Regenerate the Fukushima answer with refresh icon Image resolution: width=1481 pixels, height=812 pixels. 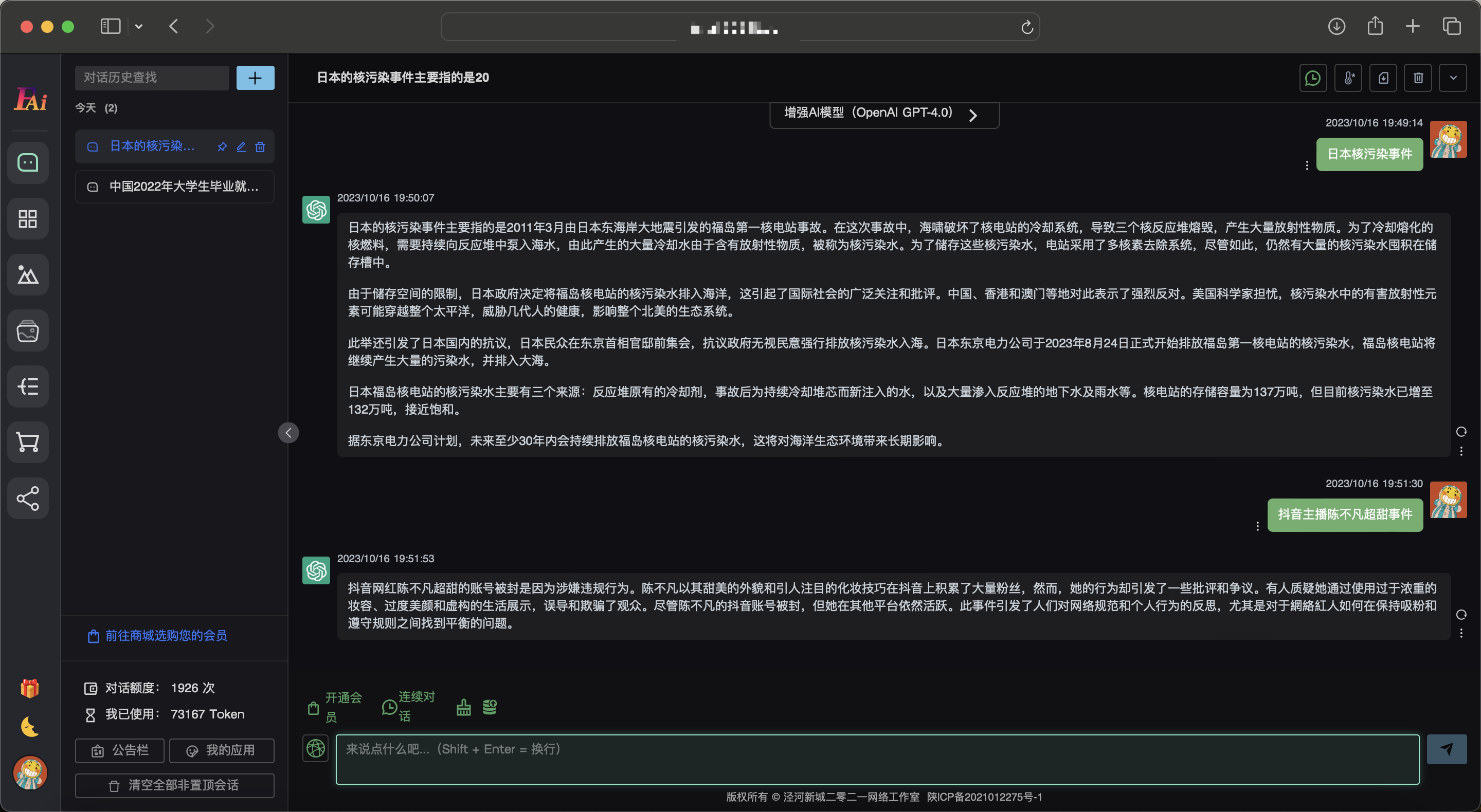coord(1461,432)
